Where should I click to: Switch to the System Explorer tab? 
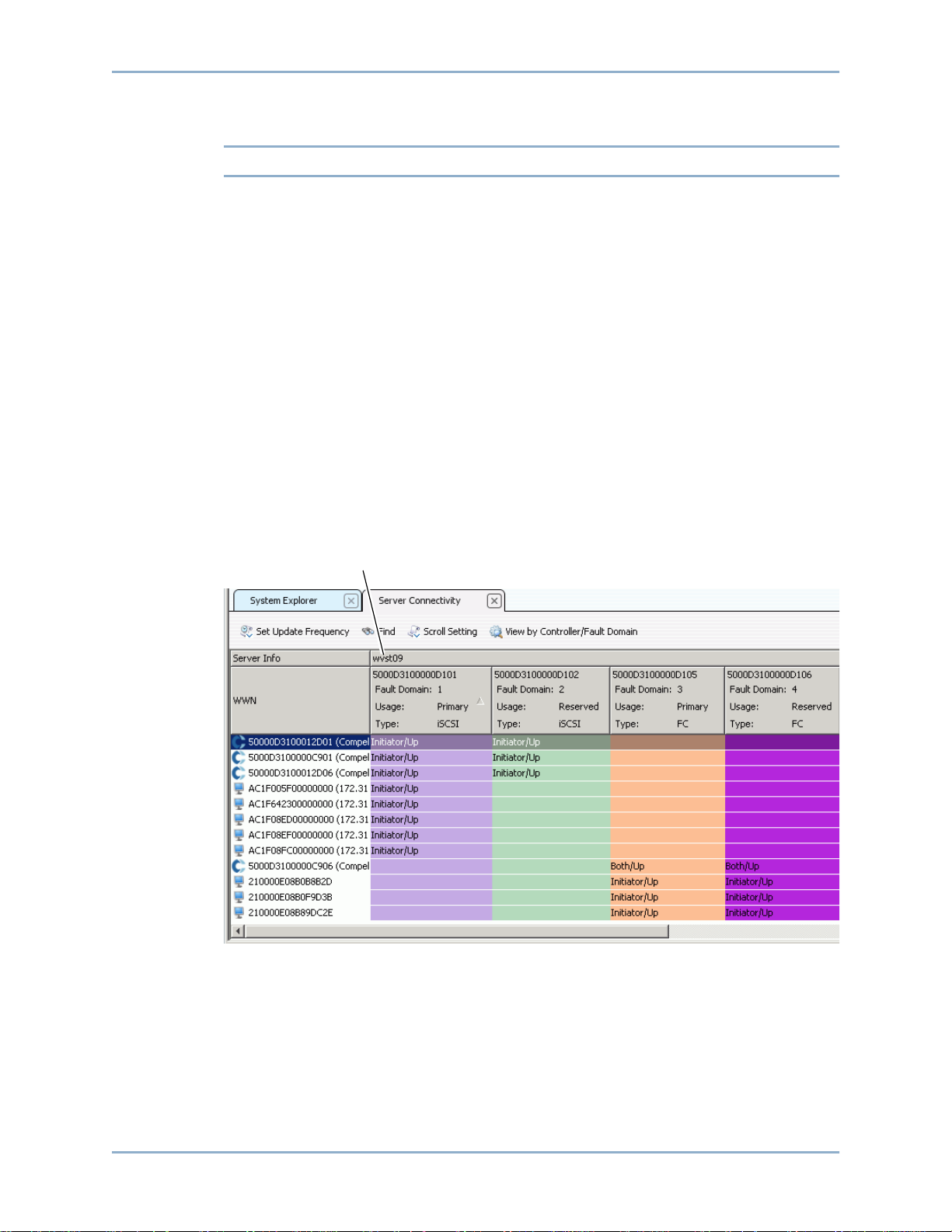pyautogui.click(x=284, y=601)
